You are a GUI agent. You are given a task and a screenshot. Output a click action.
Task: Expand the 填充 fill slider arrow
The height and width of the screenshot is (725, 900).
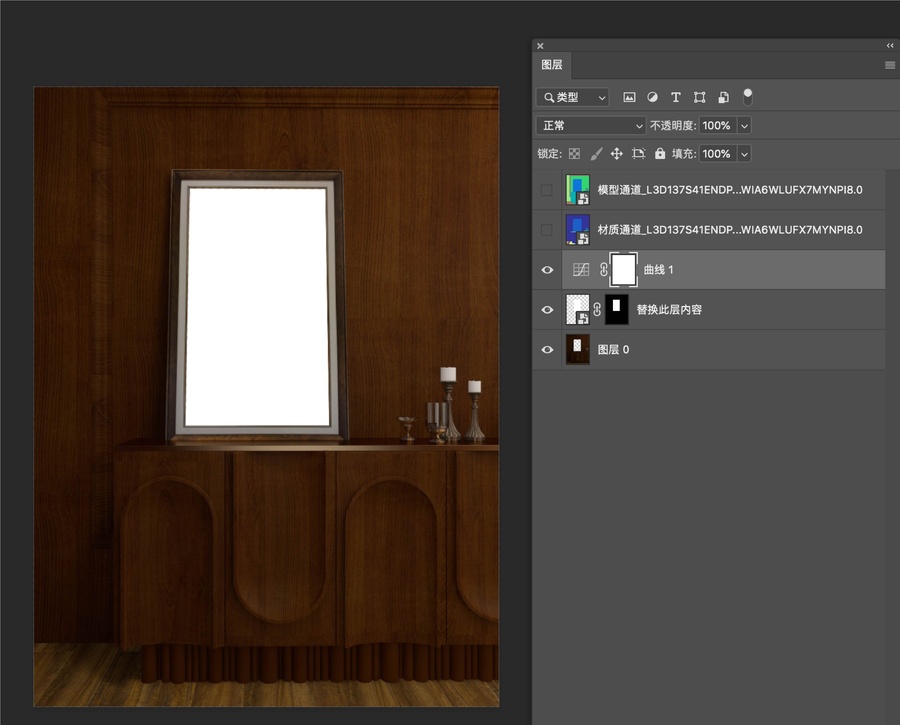744,153
